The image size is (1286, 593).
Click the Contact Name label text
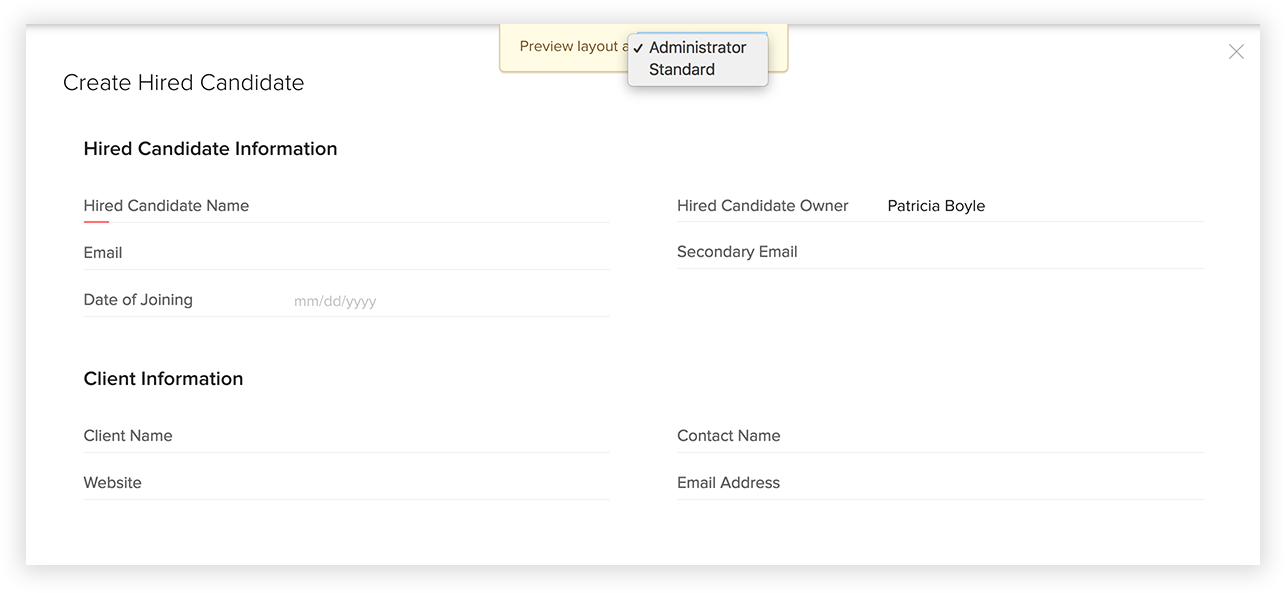728,436
